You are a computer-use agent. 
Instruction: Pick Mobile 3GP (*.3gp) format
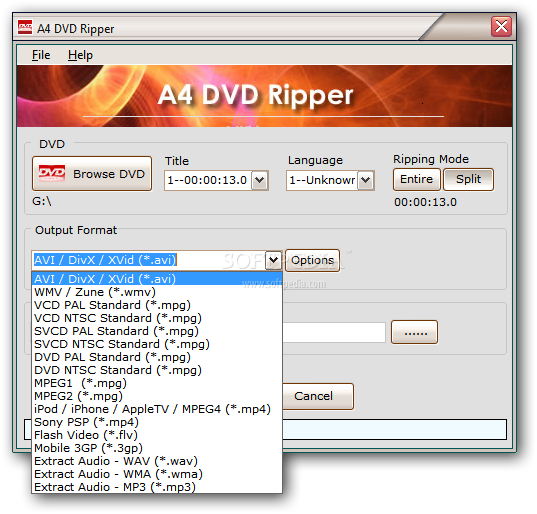coord(157,448)
